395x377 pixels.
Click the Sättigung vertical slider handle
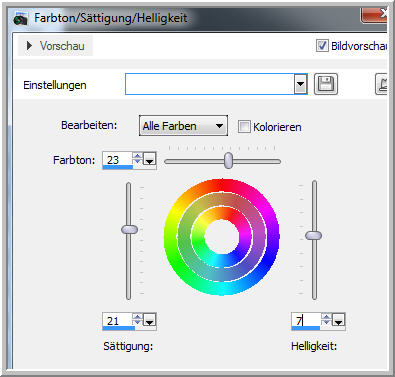coord(129,229)
